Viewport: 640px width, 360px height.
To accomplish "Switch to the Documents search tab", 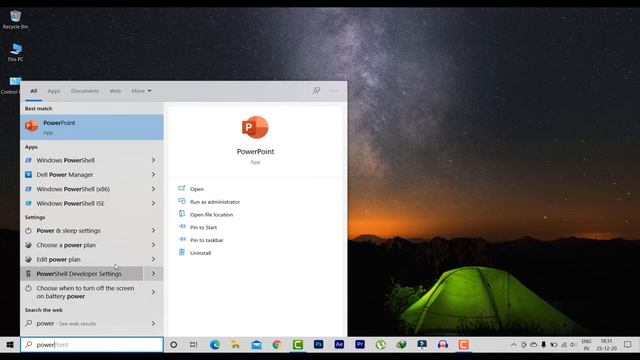I will tap(84, 91).
